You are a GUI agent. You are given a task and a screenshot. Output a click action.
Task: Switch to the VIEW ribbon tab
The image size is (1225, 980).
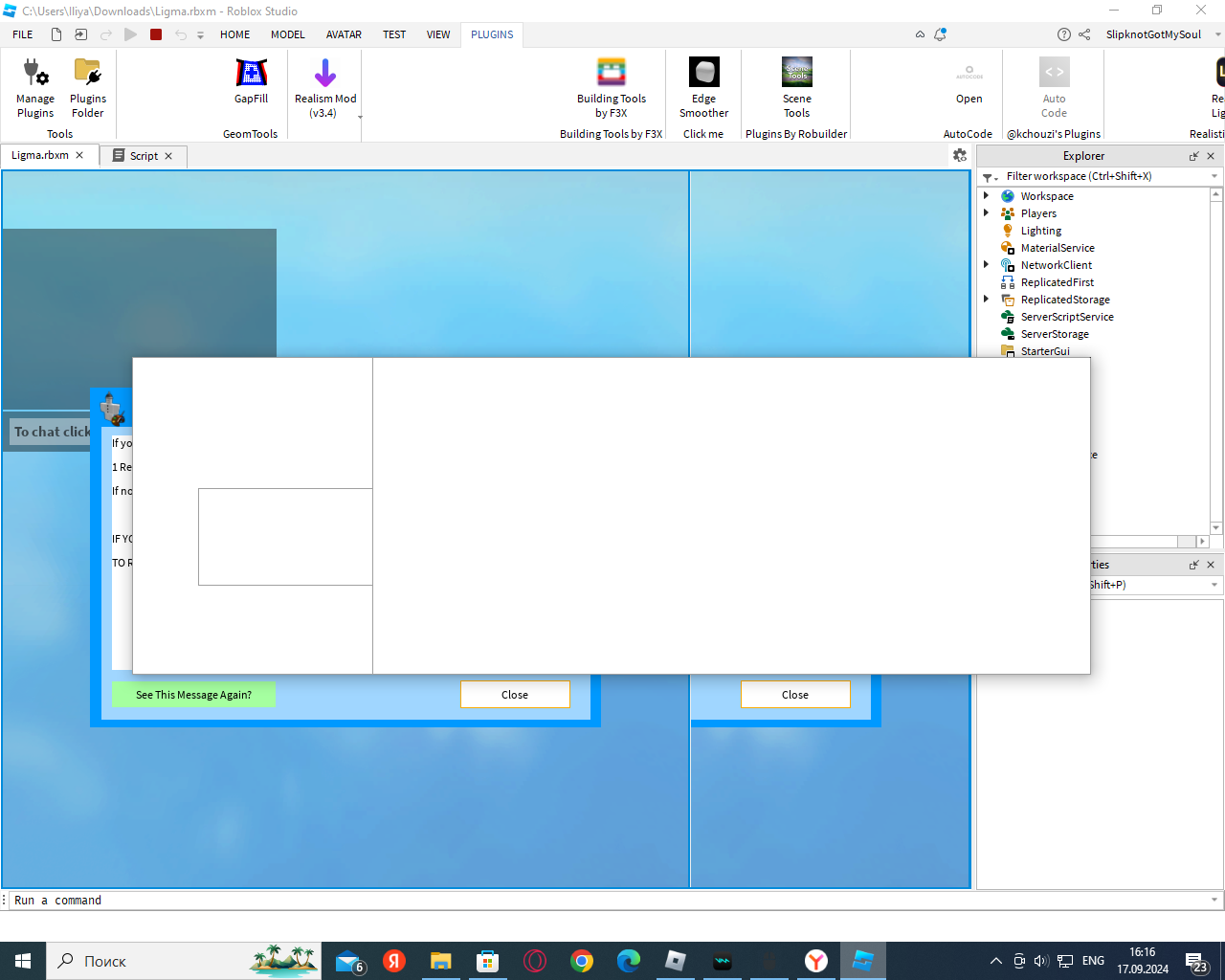[438, 34]
